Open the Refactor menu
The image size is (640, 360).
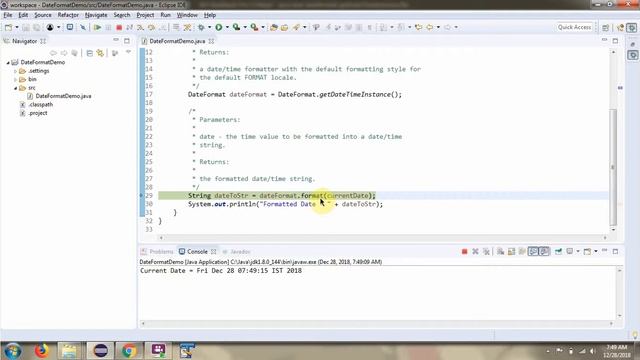[68, 15]
